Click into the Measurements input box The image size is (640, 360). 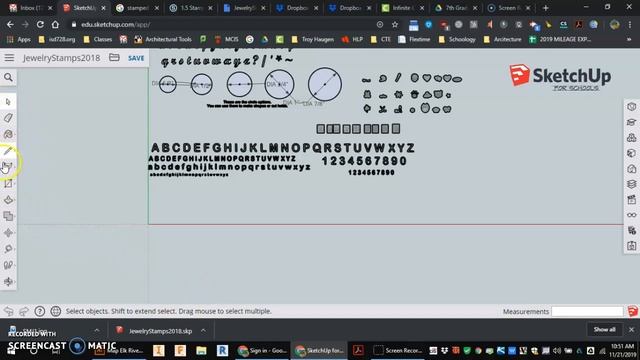click(x=587, y=311)
